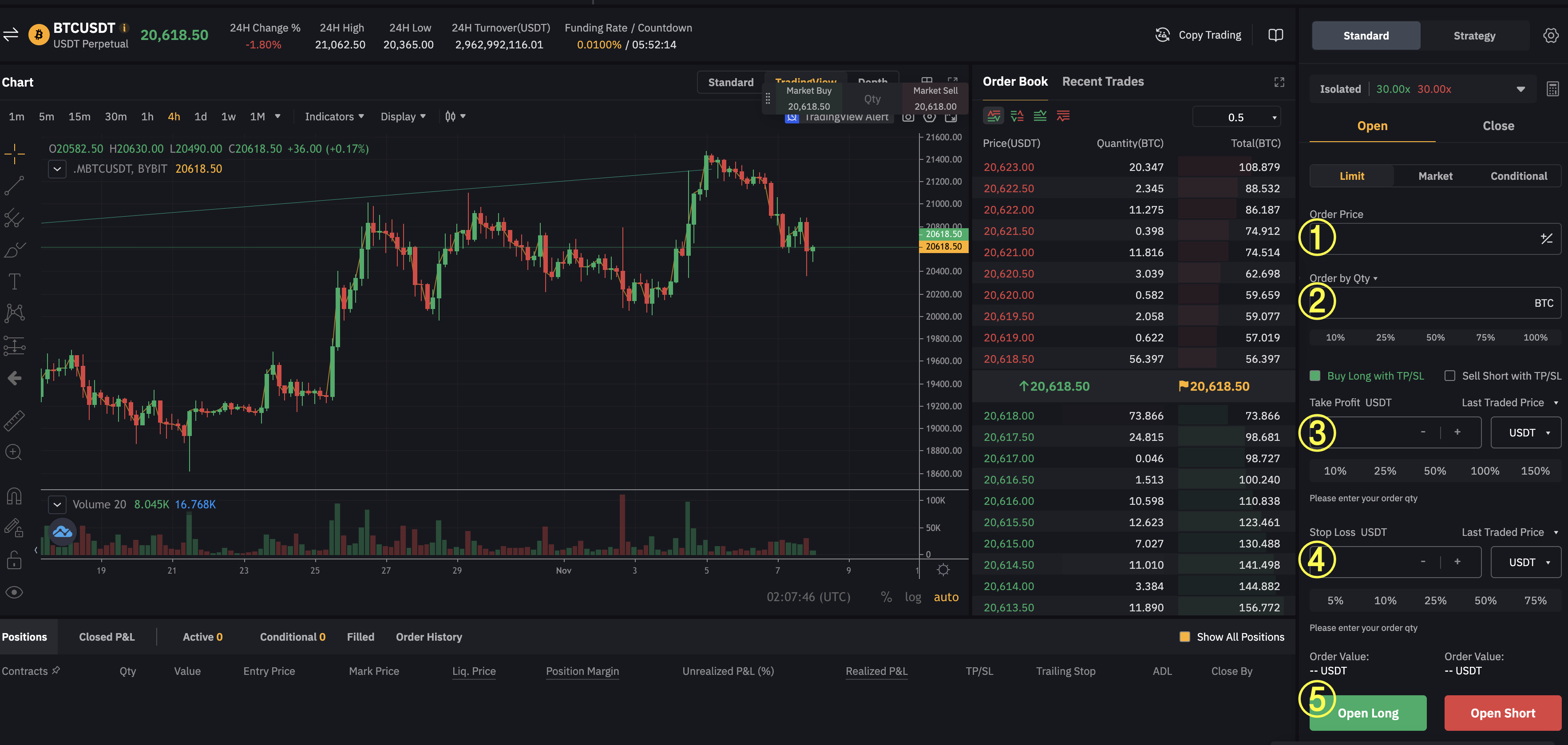This screenshot has width=1568, height=745.
Task: Open the Closed P&L tab
Action: coord(107,637)
